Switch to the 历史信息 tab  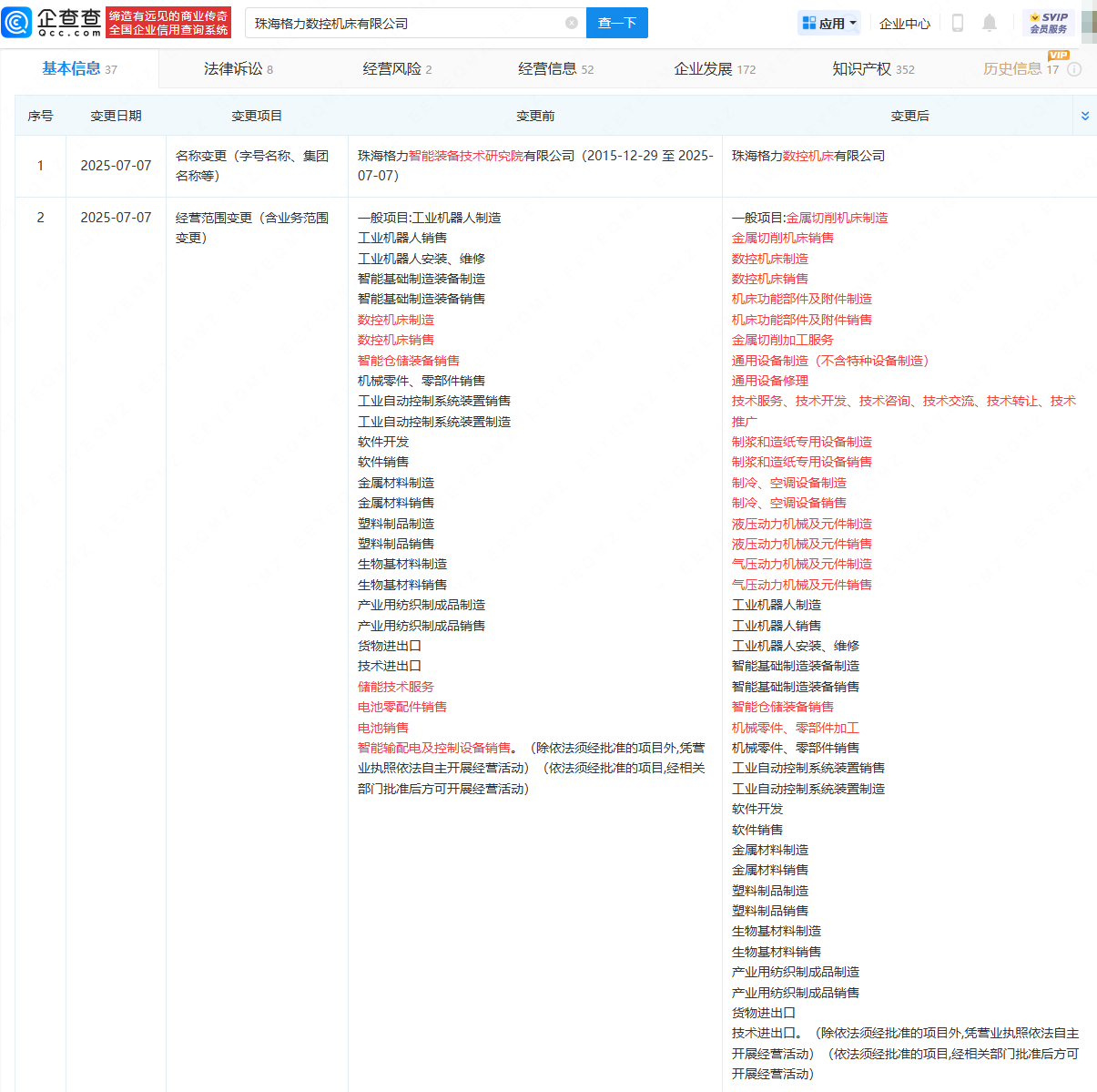pyautogui.click(x=1021, y=68)
